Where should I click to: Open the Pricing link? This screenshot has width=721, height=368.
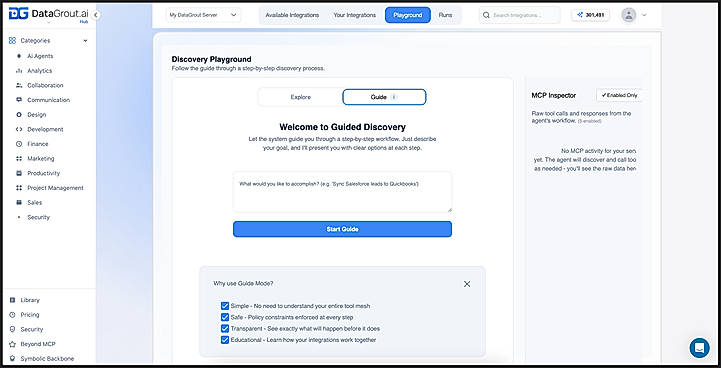click(30, 315)
